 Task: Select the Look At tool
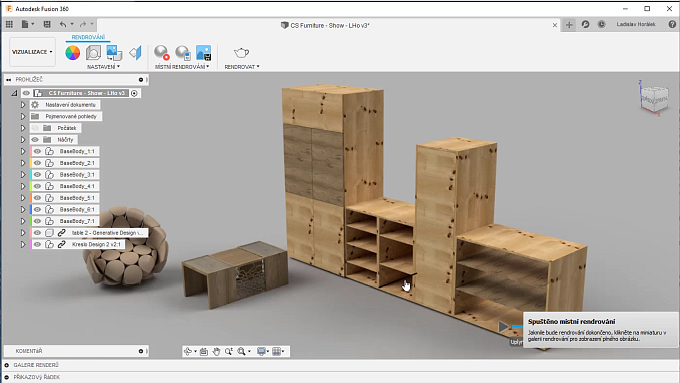[204, 351]
